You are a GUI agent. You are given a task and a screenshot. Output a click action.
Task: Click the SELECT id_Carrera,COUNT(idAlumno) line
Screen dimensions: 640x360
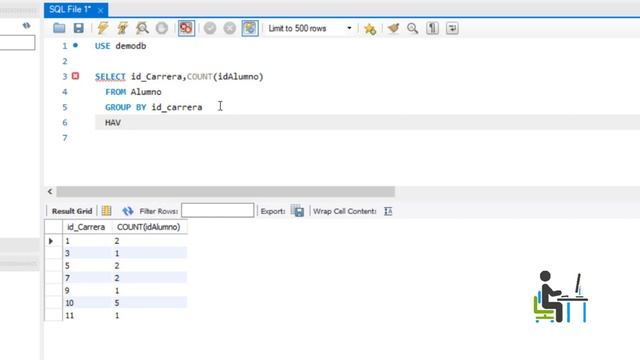click(179, 77)
